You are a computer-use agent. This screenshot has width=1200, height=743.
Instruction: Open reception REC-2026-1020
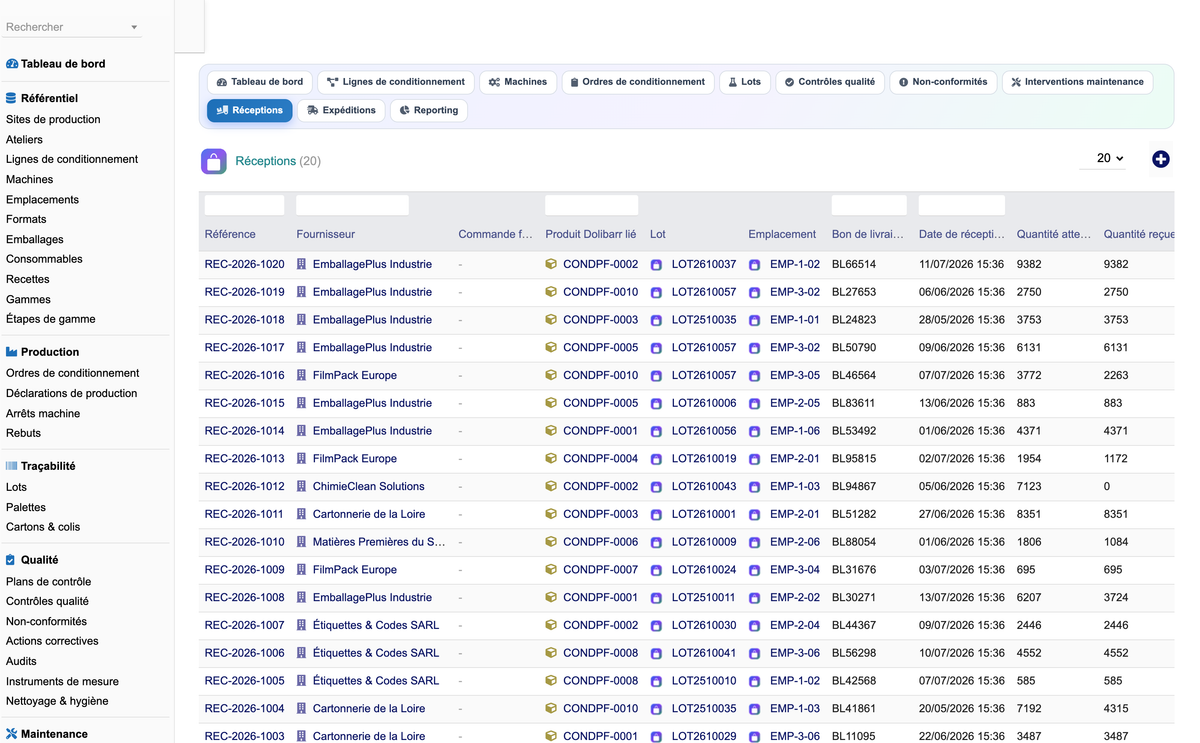(244, 264)
